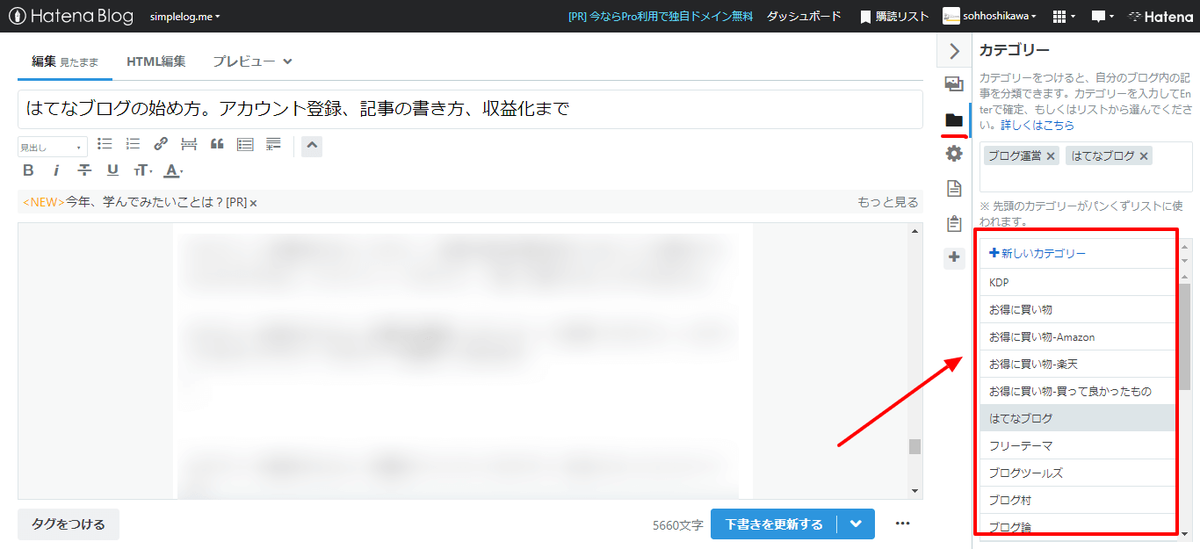Toggle bold formatting
The image size is (1200, 549).
tap(28, 170)
